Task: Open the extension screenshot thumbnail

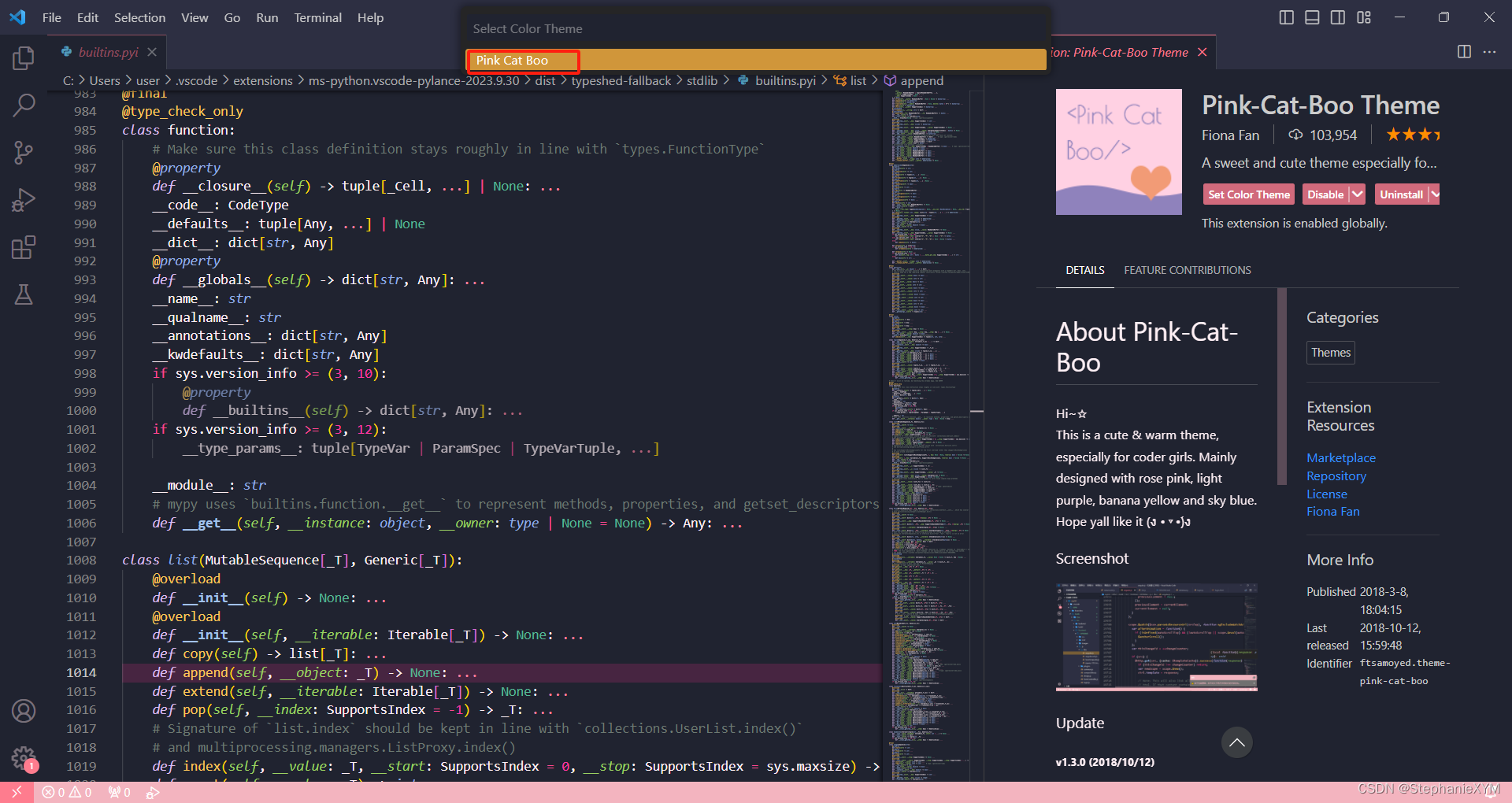Action: pos(1156,637)
